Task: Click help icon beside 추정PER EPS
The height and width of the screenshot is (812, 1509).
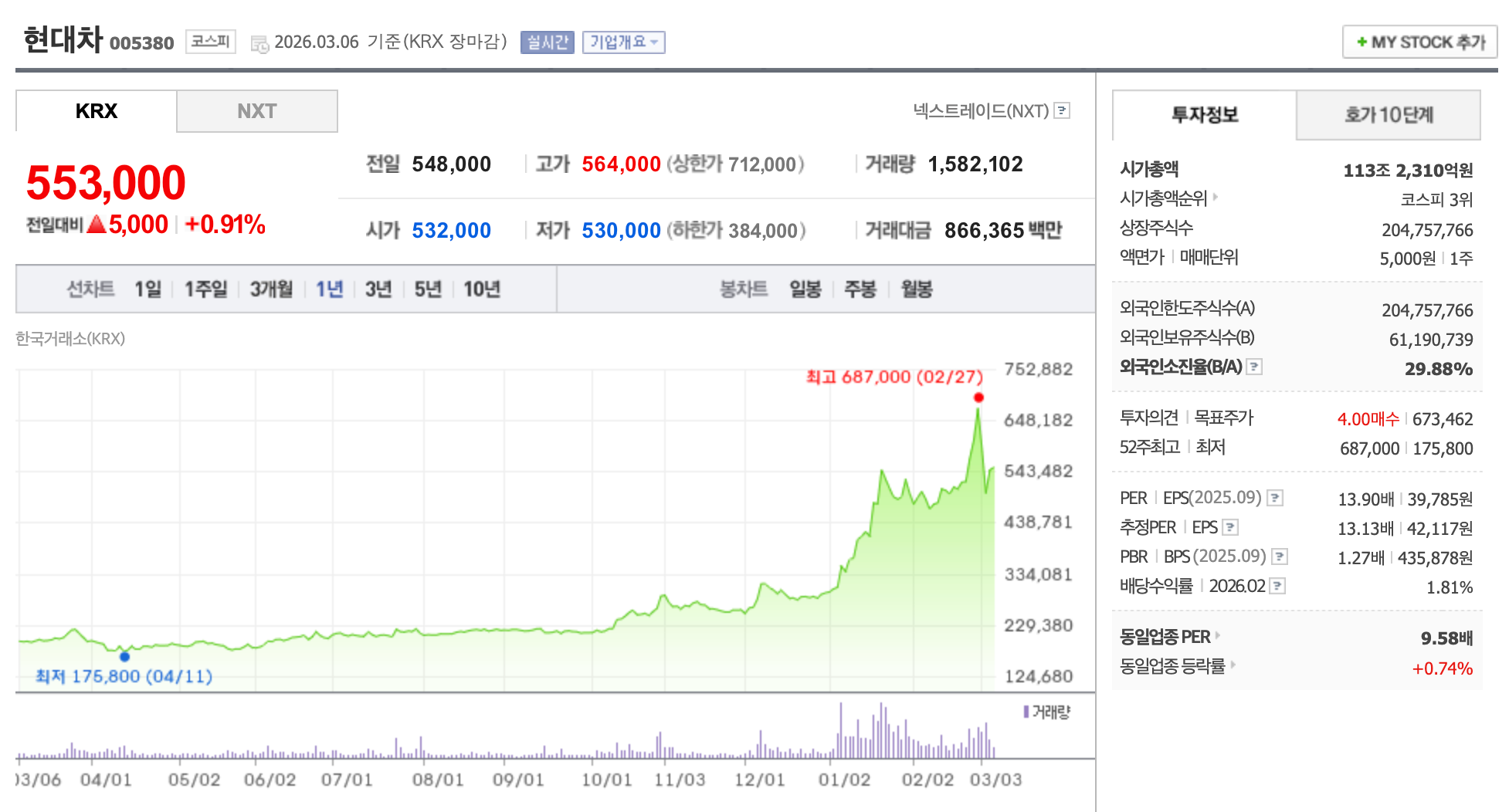Action: 1230,527
